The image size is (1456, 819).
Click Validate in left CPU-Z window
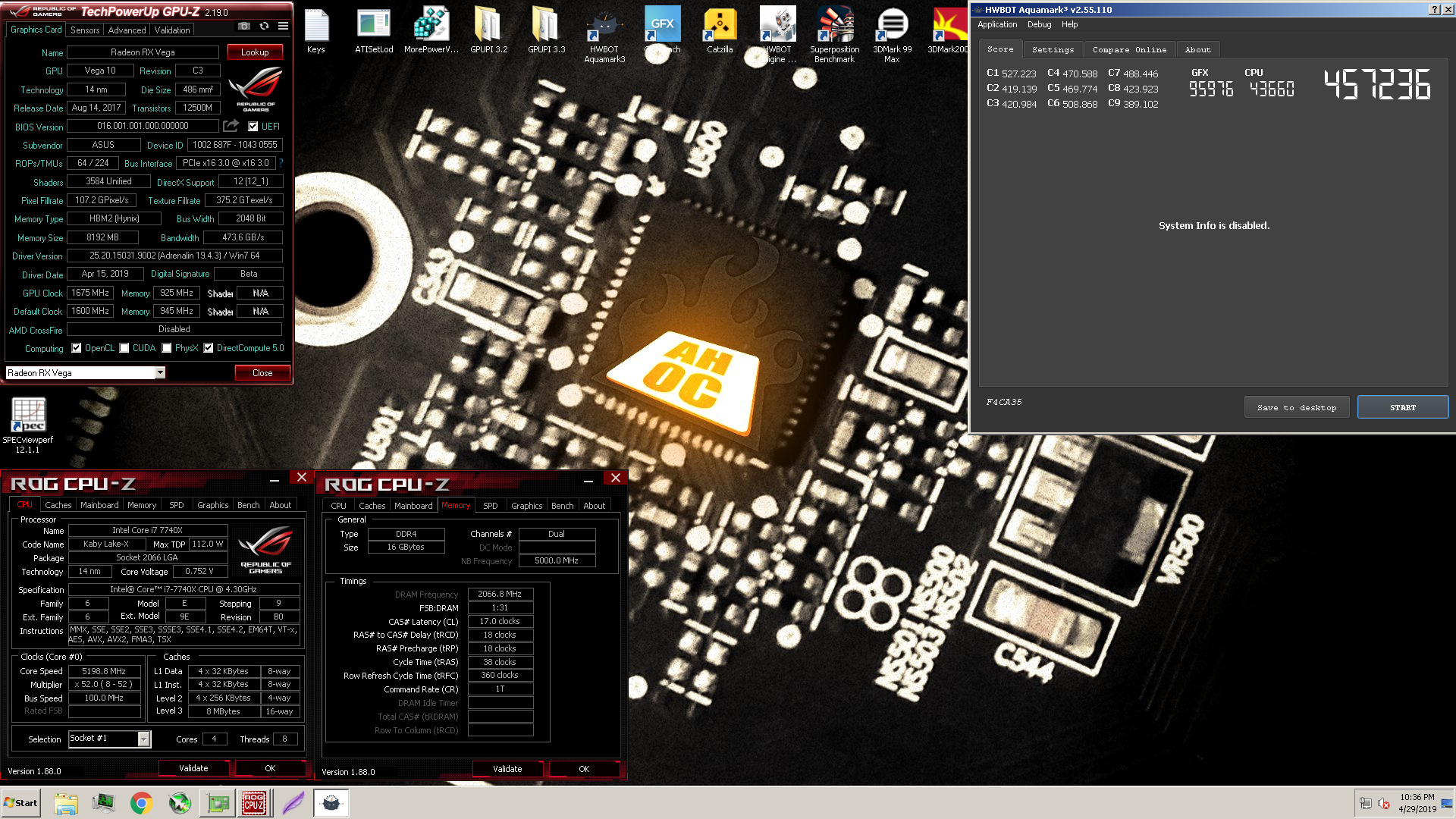pos(193,768)
